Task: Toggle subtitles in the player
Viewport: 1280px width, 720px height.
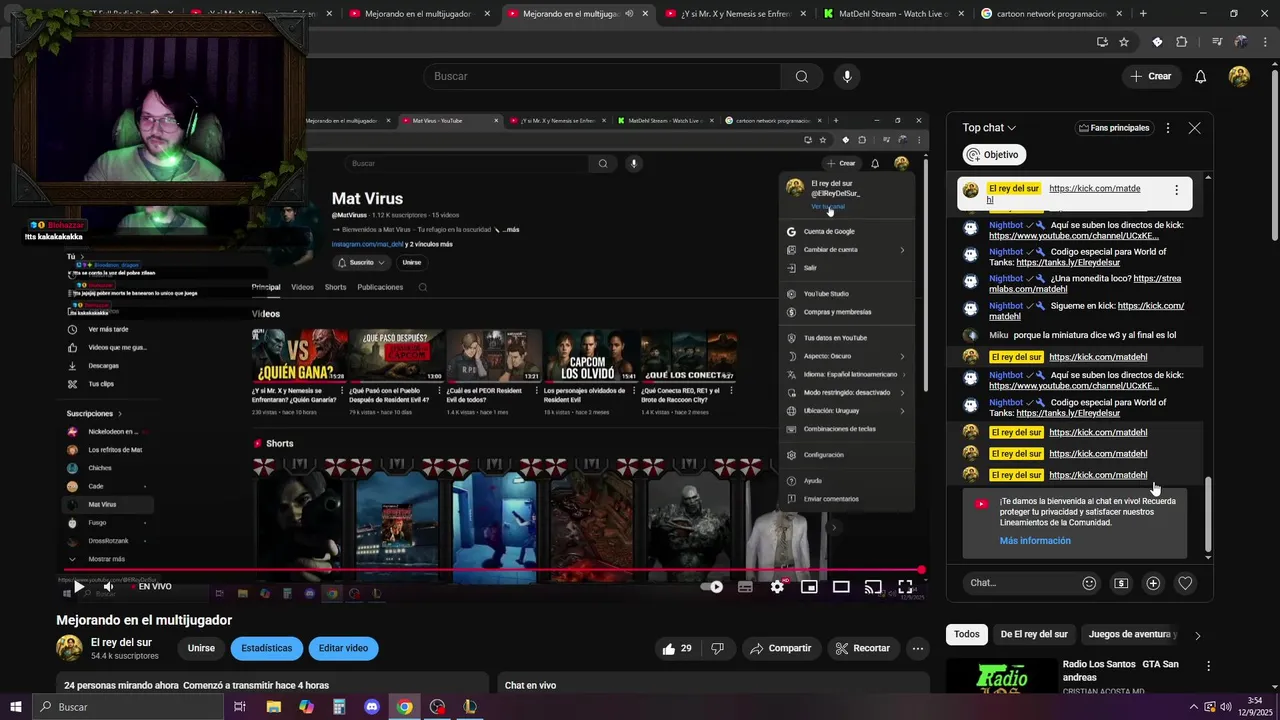Action: (745, 587)
